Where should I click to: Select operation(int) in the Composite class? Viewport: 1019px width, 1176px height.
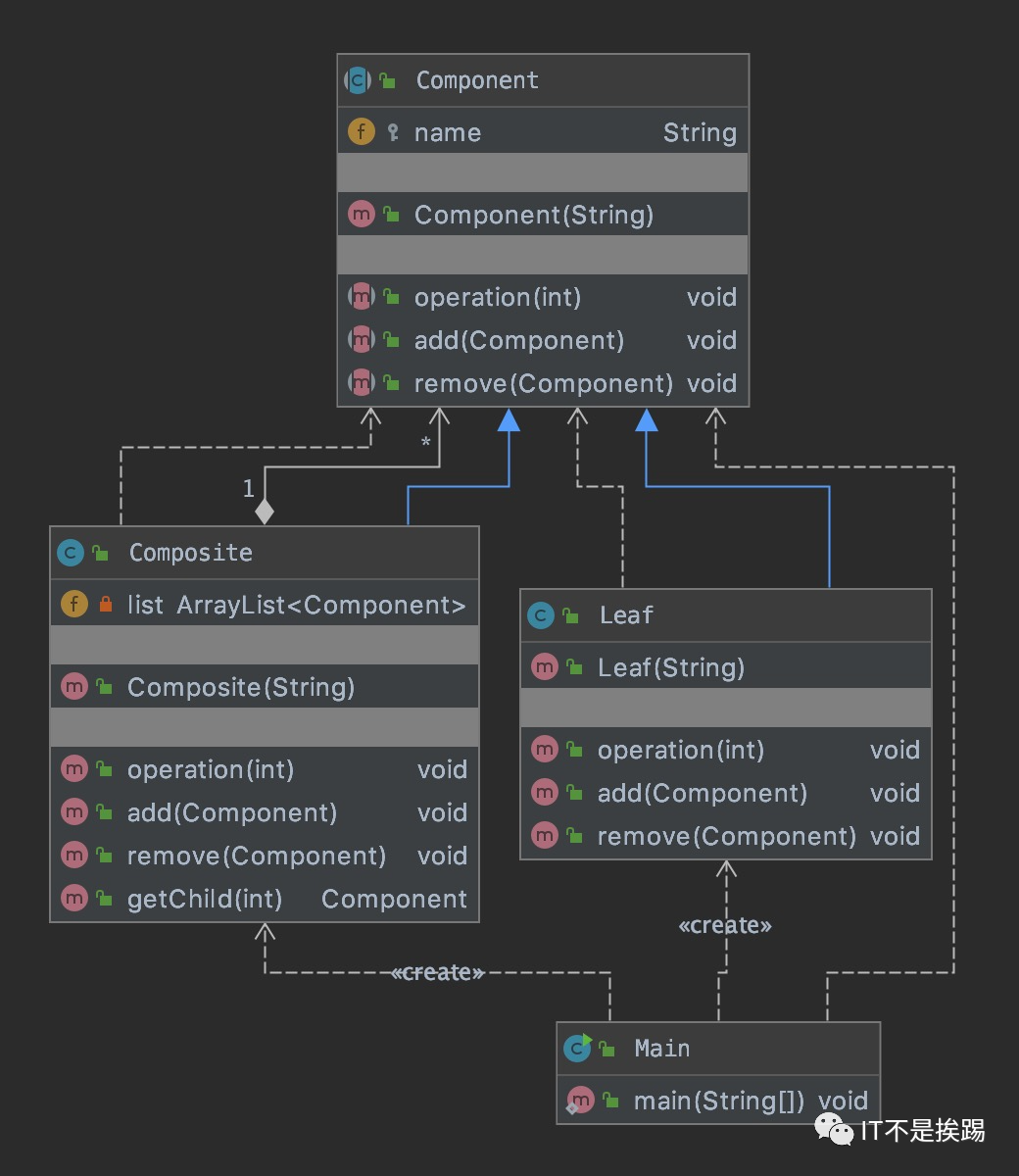(x=265, y=769)
